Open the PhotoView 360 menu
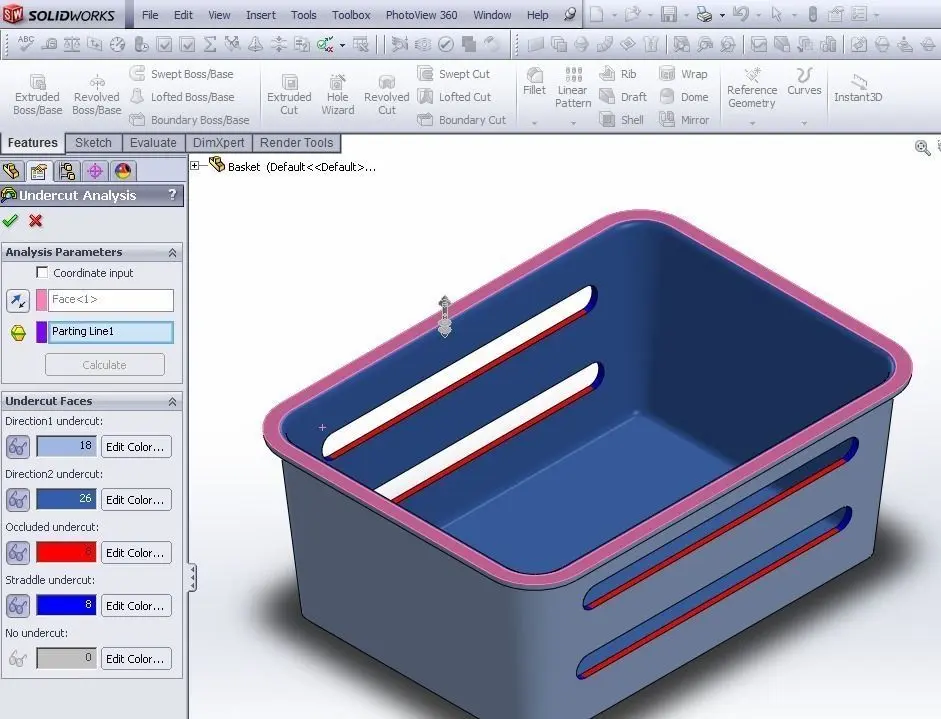 point(421,15)
